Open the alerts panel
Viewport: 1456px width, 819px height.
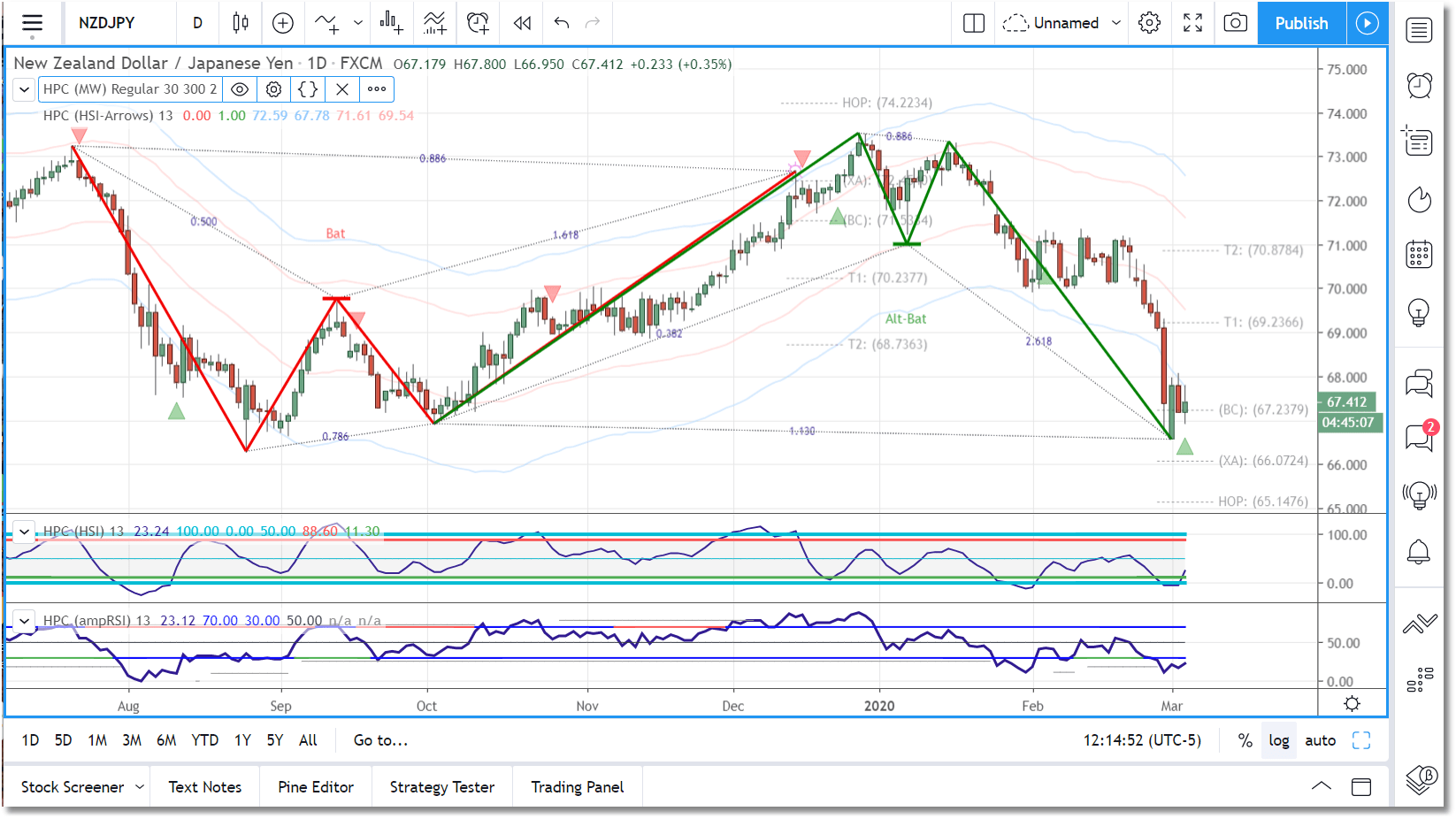[1420, 85]
